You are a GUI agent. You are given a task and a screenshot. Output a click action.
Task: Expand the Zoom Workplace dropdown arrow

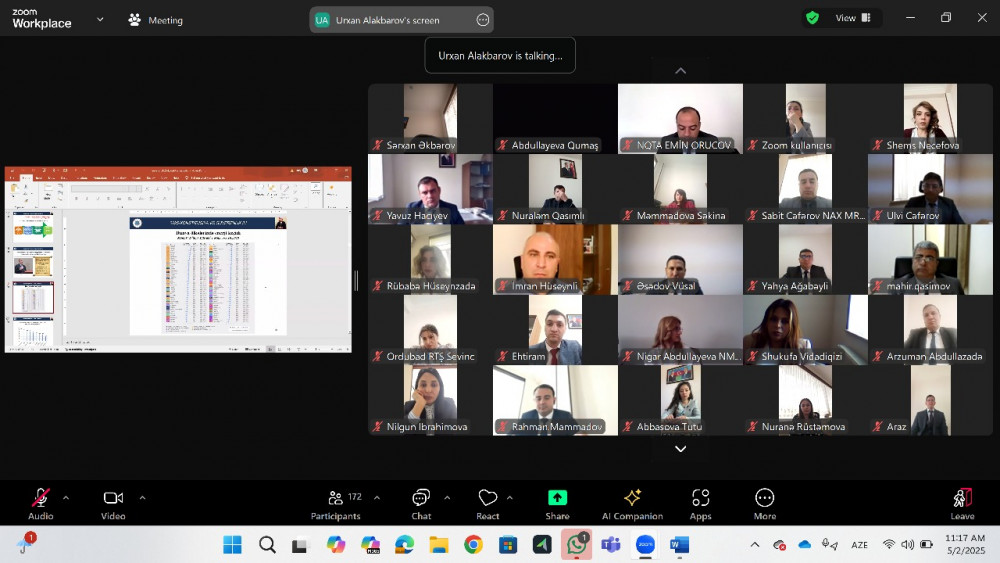pyautogui.click(x=100, y=19)
